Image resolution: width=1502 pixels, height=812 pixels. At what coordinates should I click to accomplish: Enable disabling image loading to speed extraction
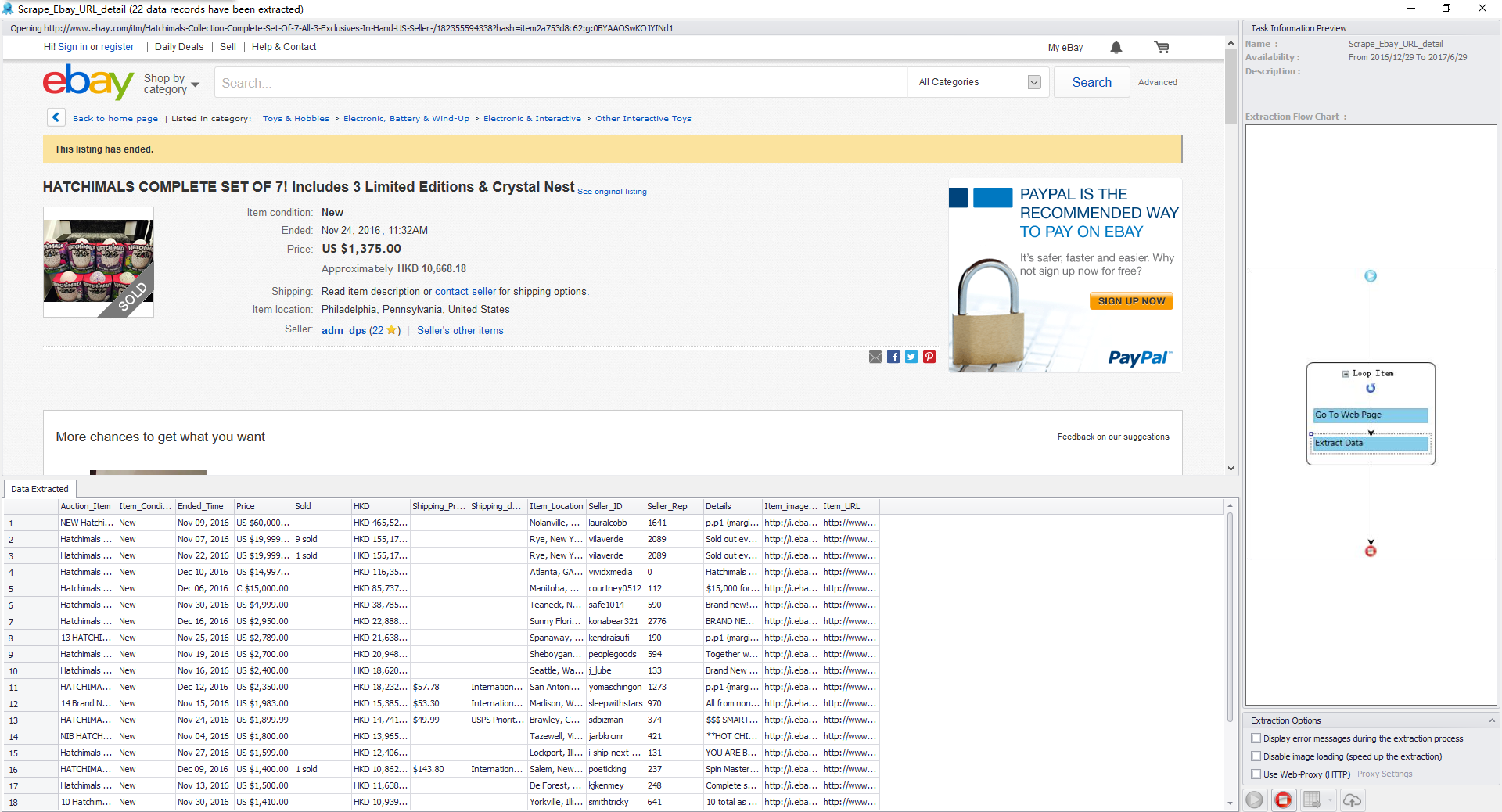click(1256, 756)
